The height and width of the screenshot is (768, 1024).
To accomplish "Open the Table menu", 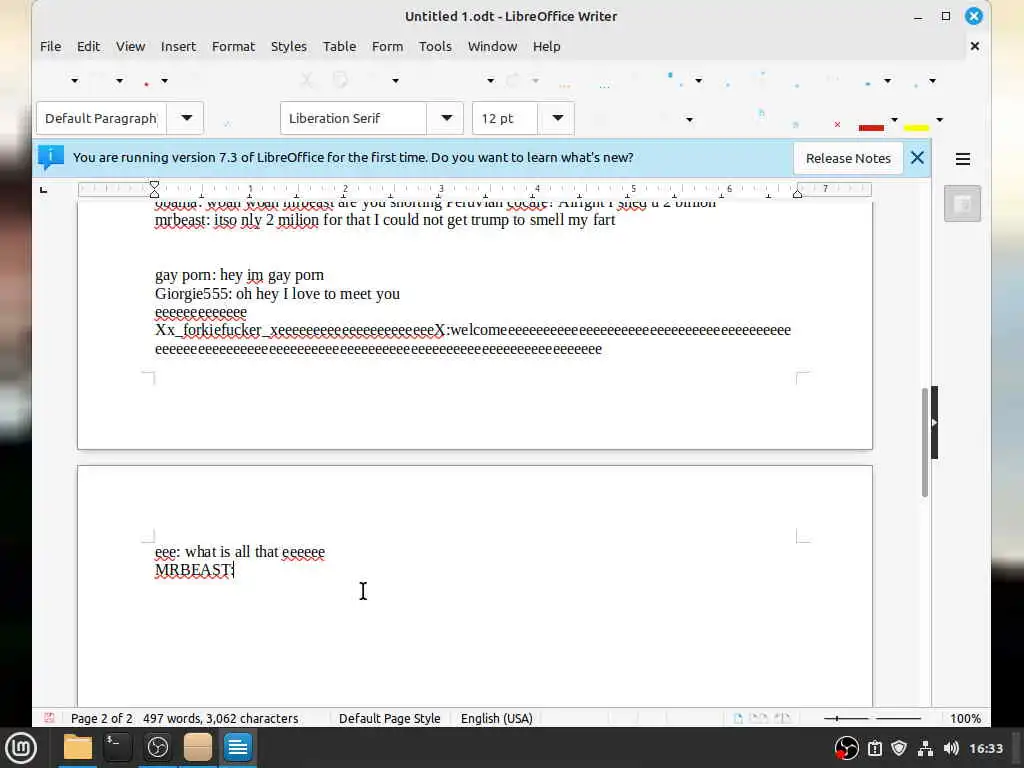I will [340, 46].
